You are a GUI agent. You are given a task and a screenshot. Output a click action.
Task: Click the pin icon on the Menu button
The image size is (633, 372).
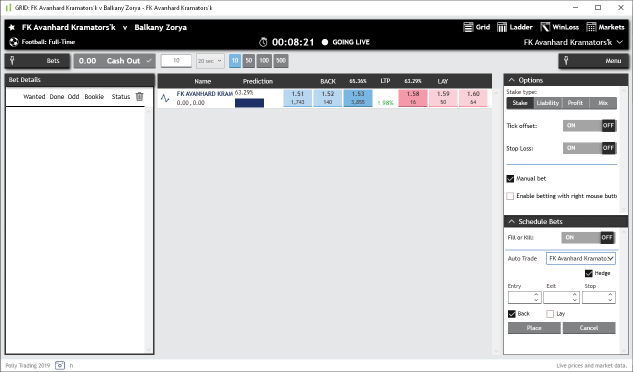coord(566,61)
